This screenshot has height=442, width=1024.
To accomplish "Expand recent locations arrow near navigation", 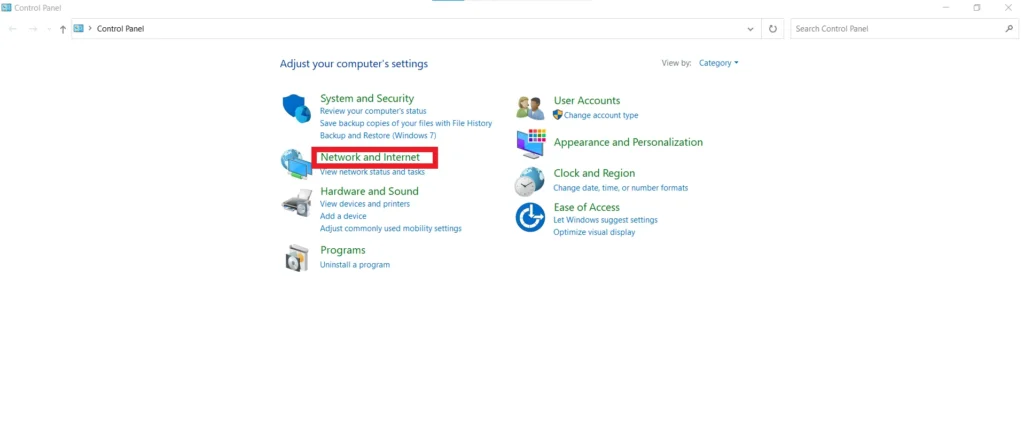I will [x=49, y=29].
